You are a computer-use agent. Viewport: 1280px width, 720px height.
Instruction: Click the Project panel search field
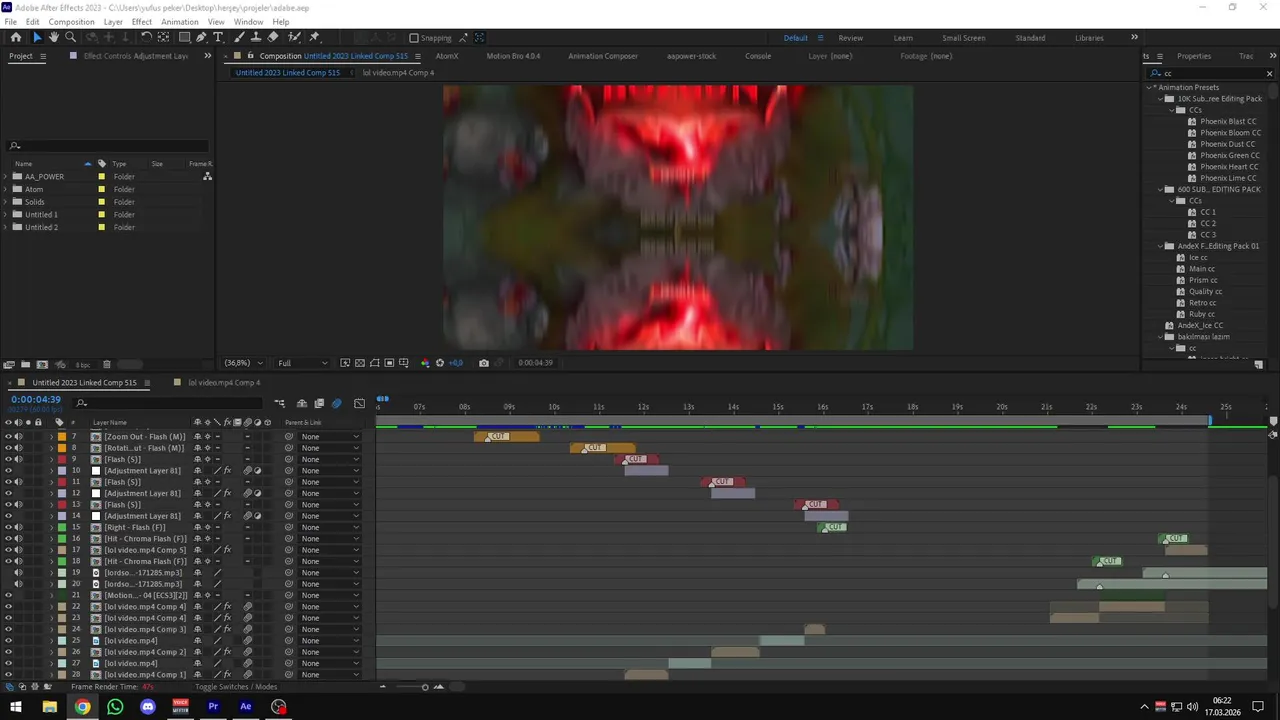tap(108, 146)
